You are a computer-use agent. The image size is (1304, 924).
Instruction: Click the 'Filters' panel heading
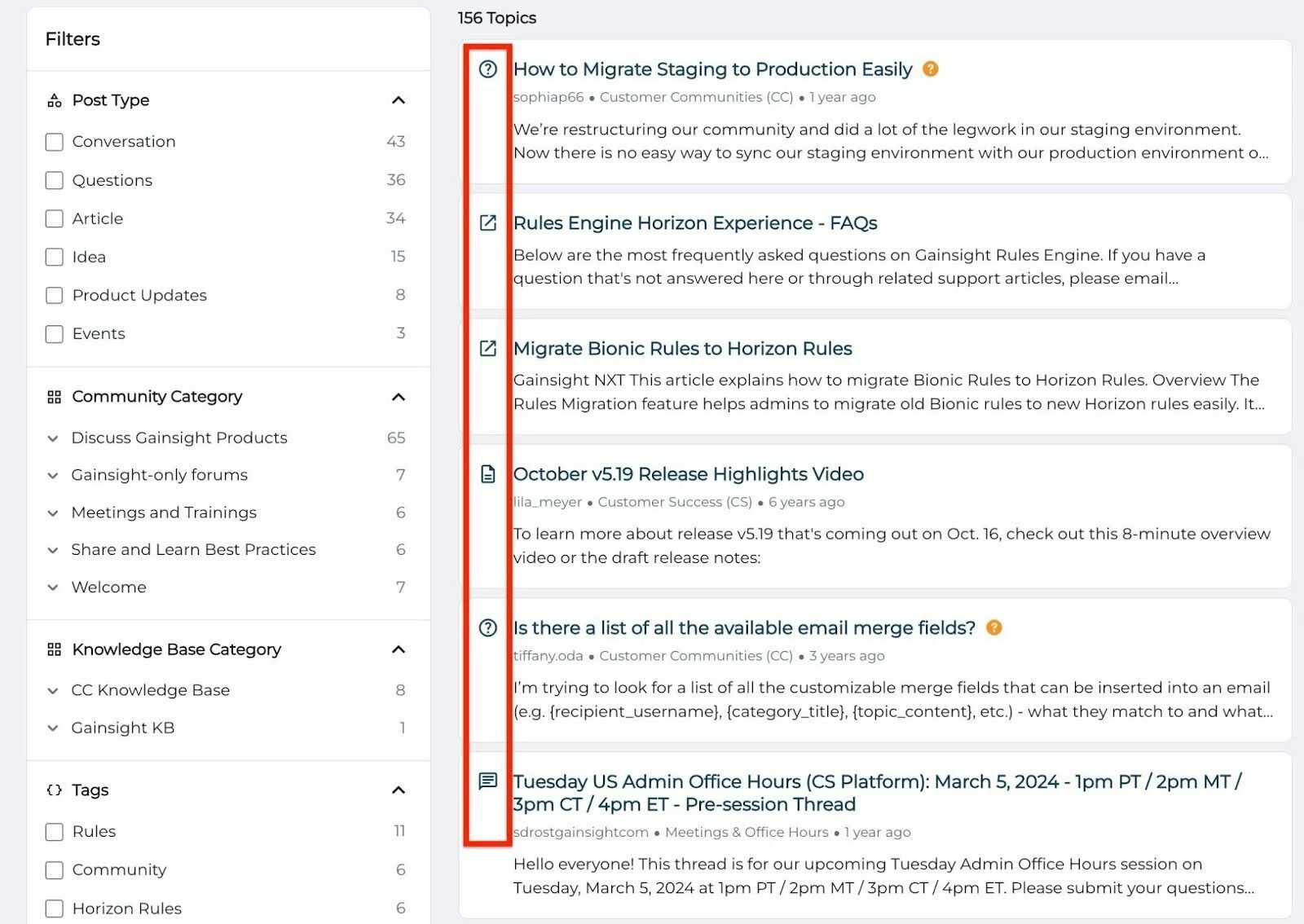[x=73, y=39]
